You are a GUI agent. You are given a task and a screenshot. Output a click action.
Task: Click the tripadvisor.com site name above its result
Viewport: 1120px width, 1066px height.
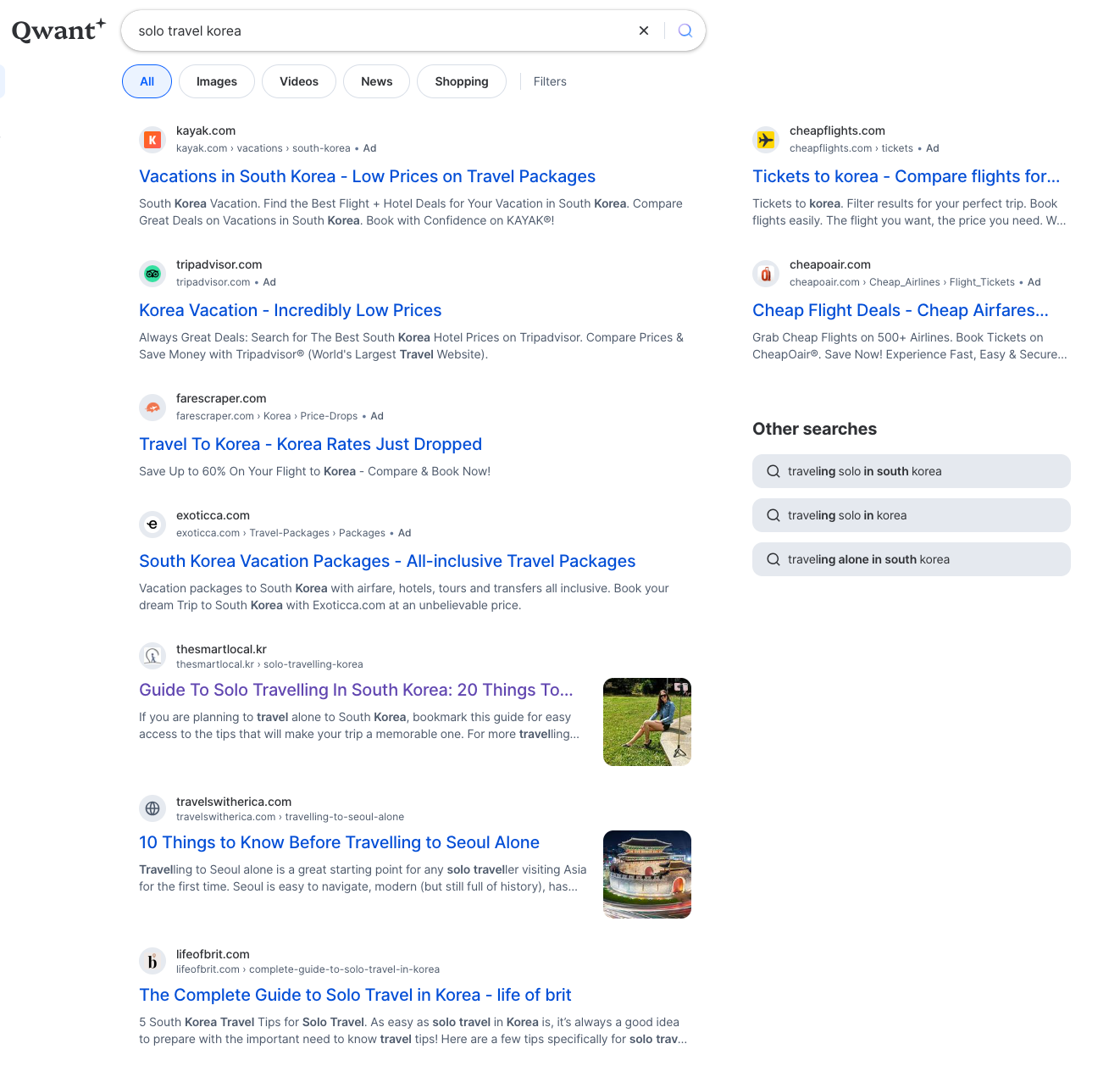[219, 264]
